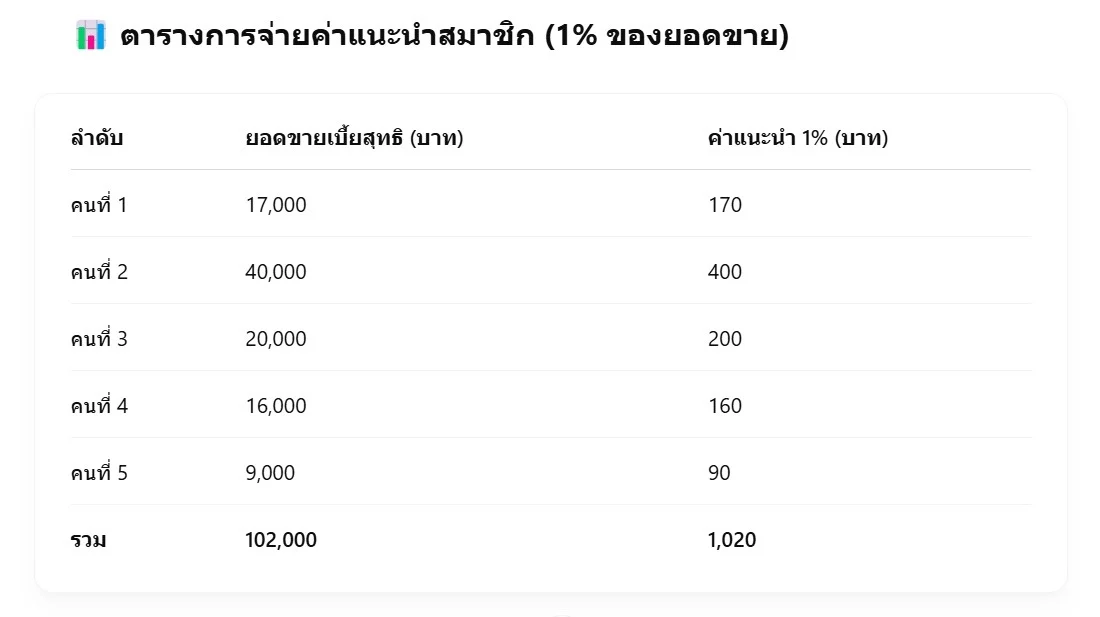Select the "คนที่ 5" row label
Viewport: 1100px width, 617px height.
click(99, 473)
